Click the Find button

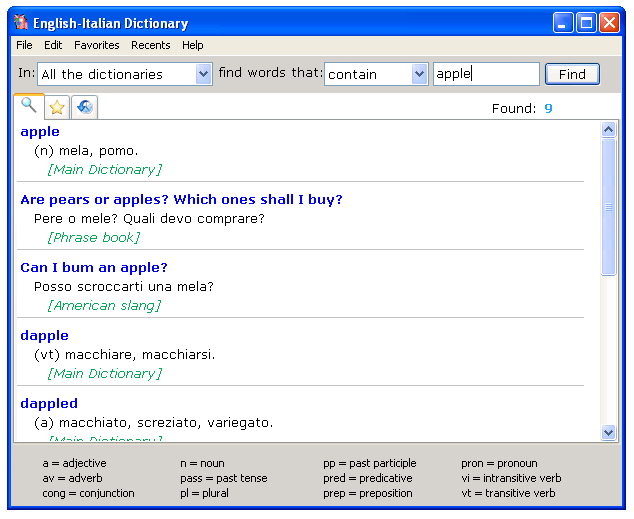pos(572,74)
